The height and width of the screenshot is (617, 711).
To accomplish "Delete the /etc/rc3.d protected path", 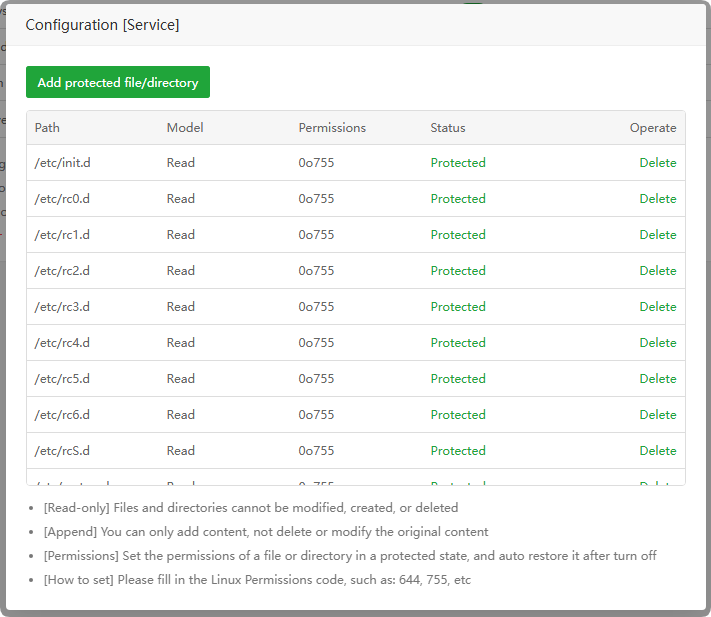I will 657,307.
